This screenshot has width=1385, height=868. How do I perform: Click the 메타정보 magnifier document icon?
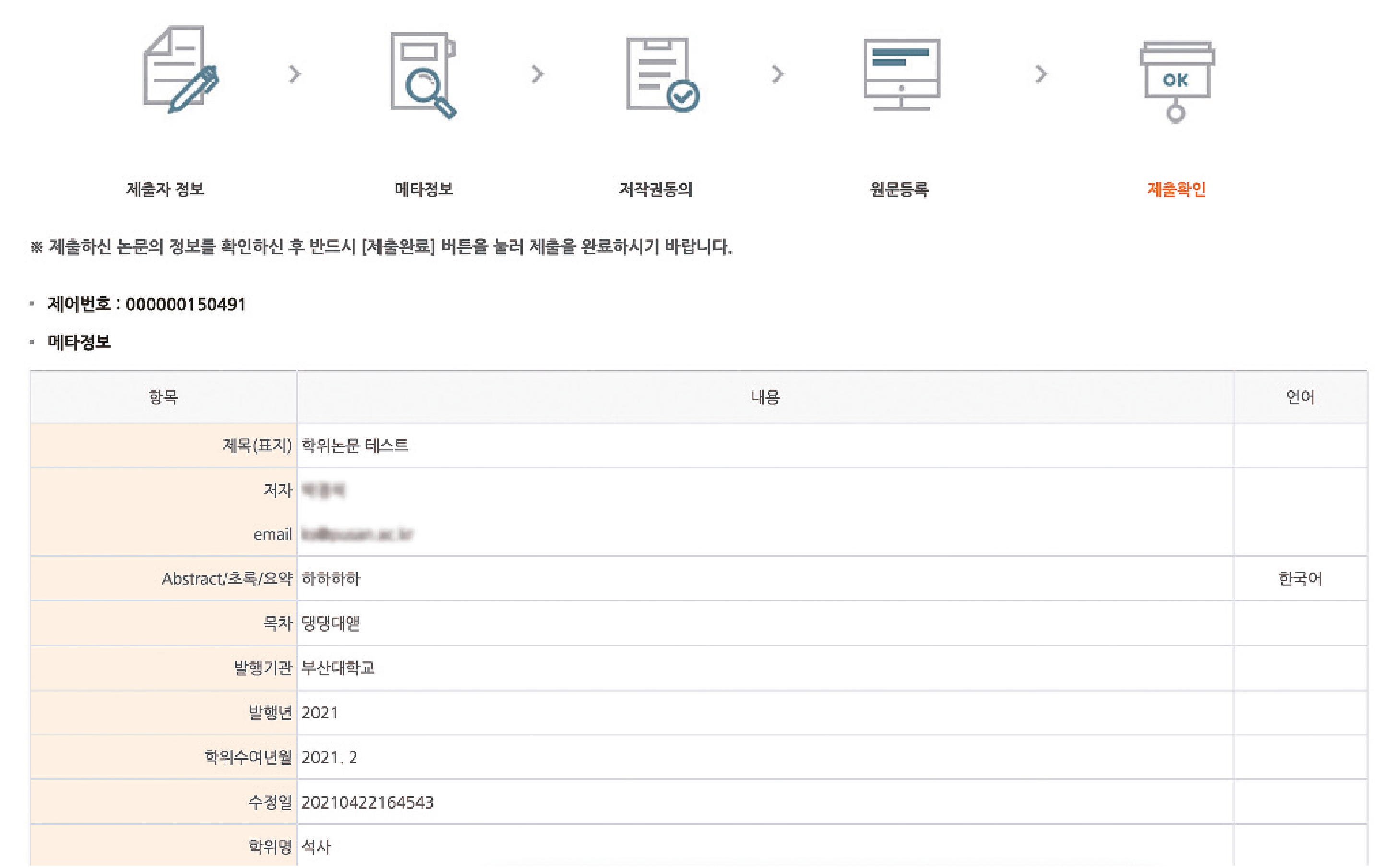[x=423, y=75]
